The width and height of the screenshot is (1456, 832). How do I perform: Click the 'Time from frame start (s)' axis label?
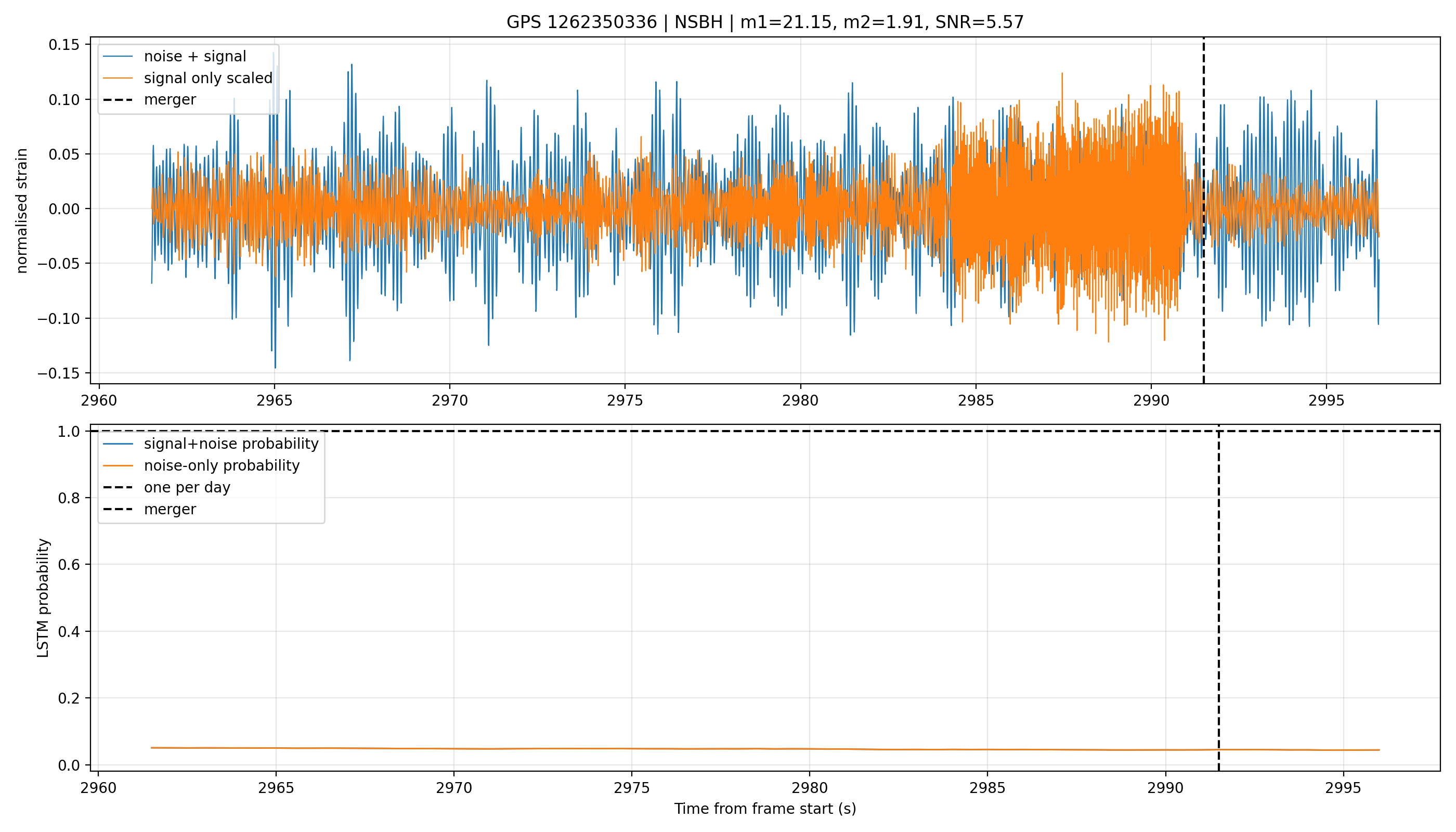click(764, 809)
